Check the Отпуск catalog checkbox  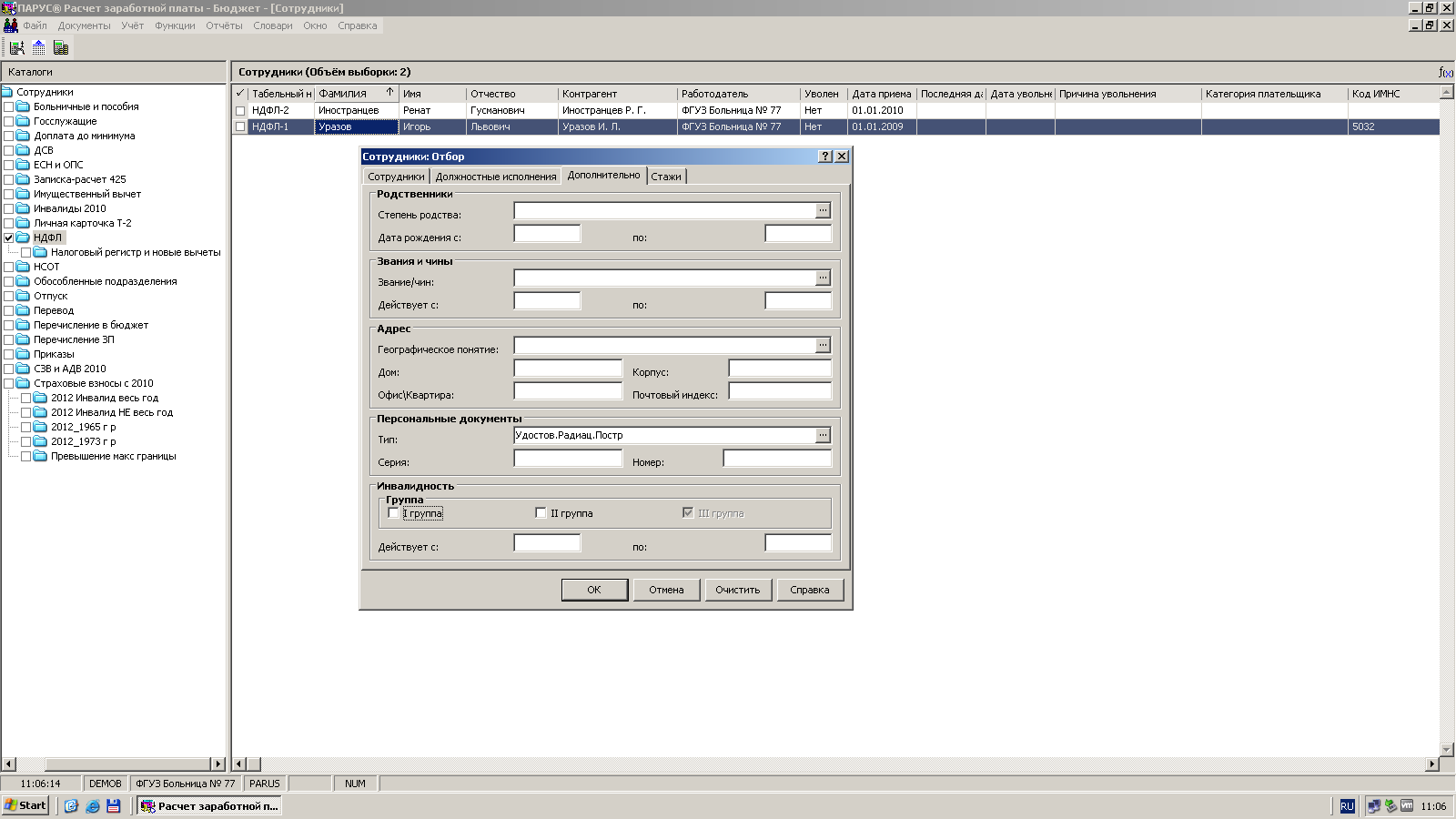coord(9,296)
